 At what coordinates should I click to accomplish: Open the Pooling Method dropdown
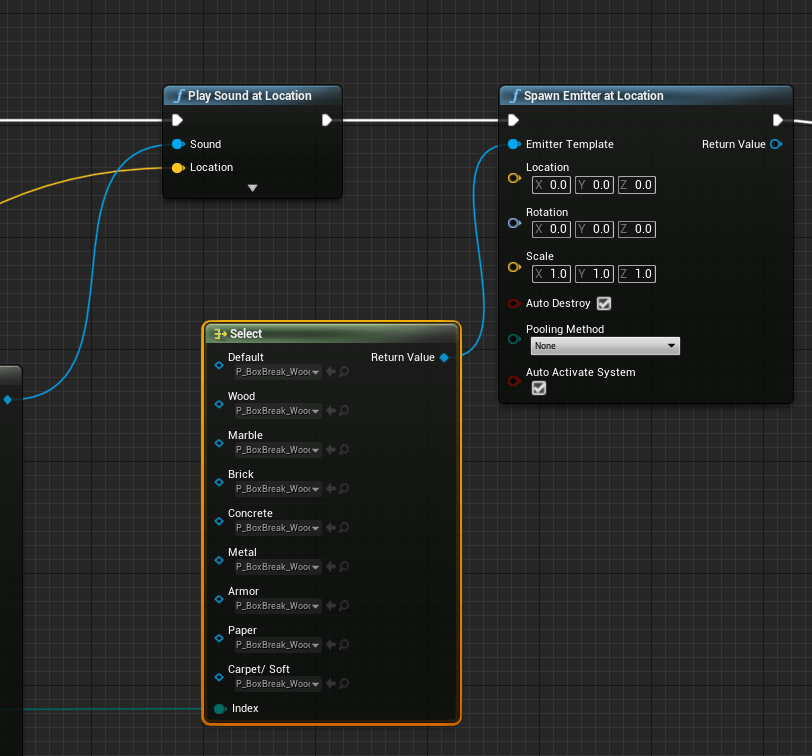click(x=604, y=346)
